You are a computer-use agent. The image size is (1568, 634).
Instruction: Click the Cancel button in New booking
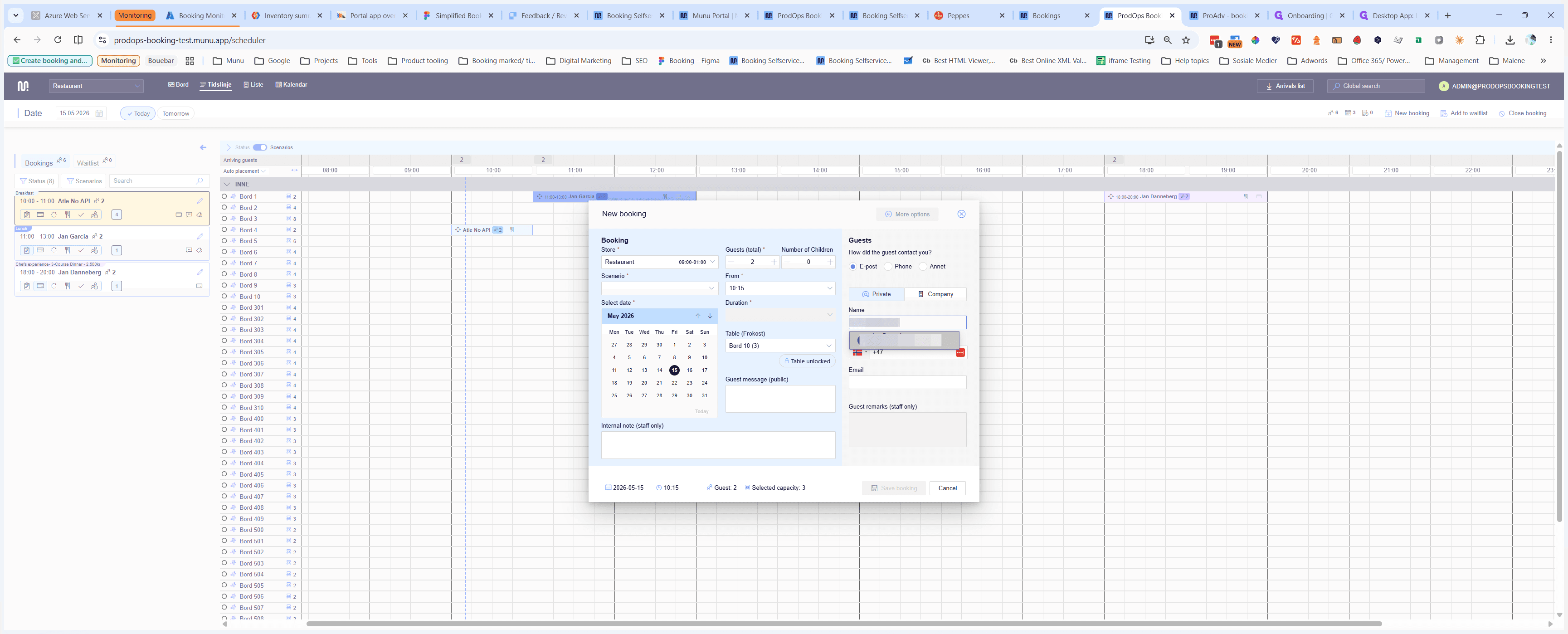[947, 488]
